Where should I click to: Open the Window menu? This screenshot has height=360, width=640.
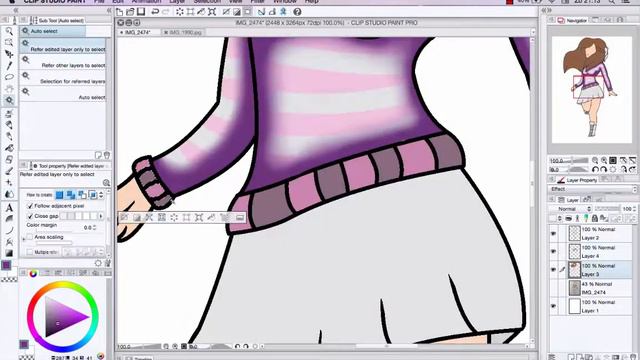click(284, 2)
